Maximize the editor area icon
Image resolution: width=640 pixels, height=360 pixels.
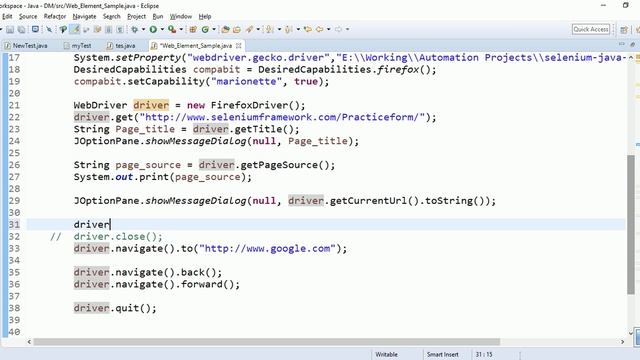(x=633, y=44)
